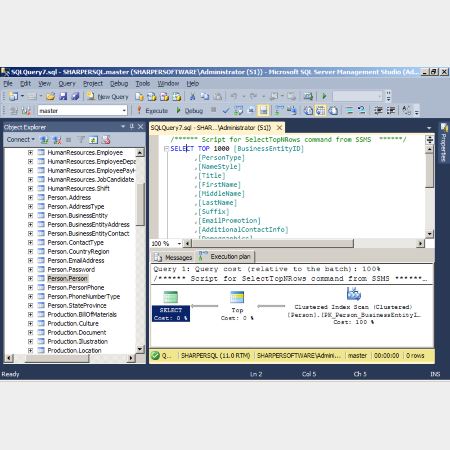Open the Window menu
450x450 pixels.
(x=168, y=84)
